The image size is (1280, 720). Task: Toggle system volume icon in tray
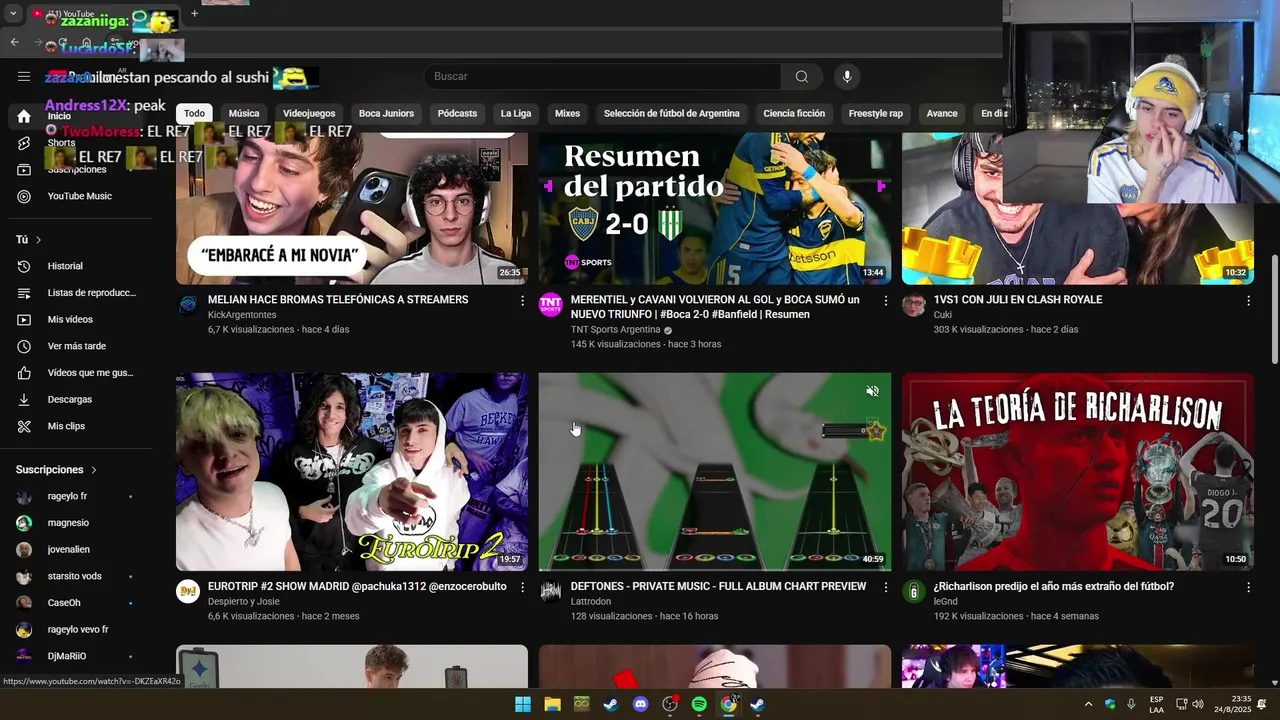click(1198, 704)
